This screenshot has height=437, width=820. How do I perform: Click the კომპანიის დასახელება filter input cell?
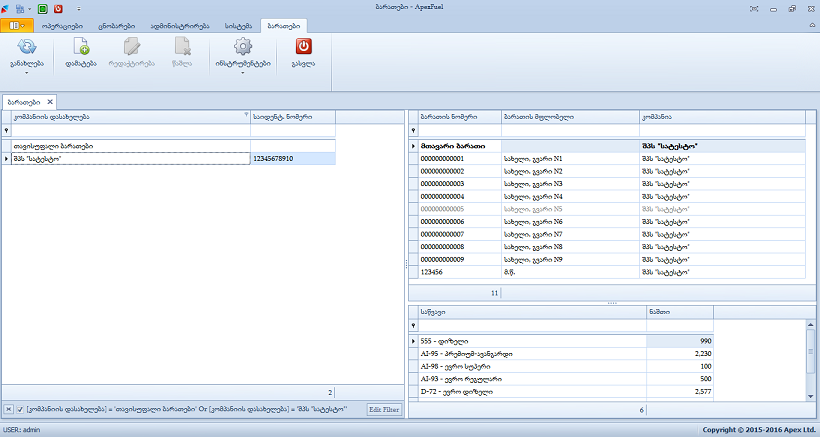(x=131, y=131)
